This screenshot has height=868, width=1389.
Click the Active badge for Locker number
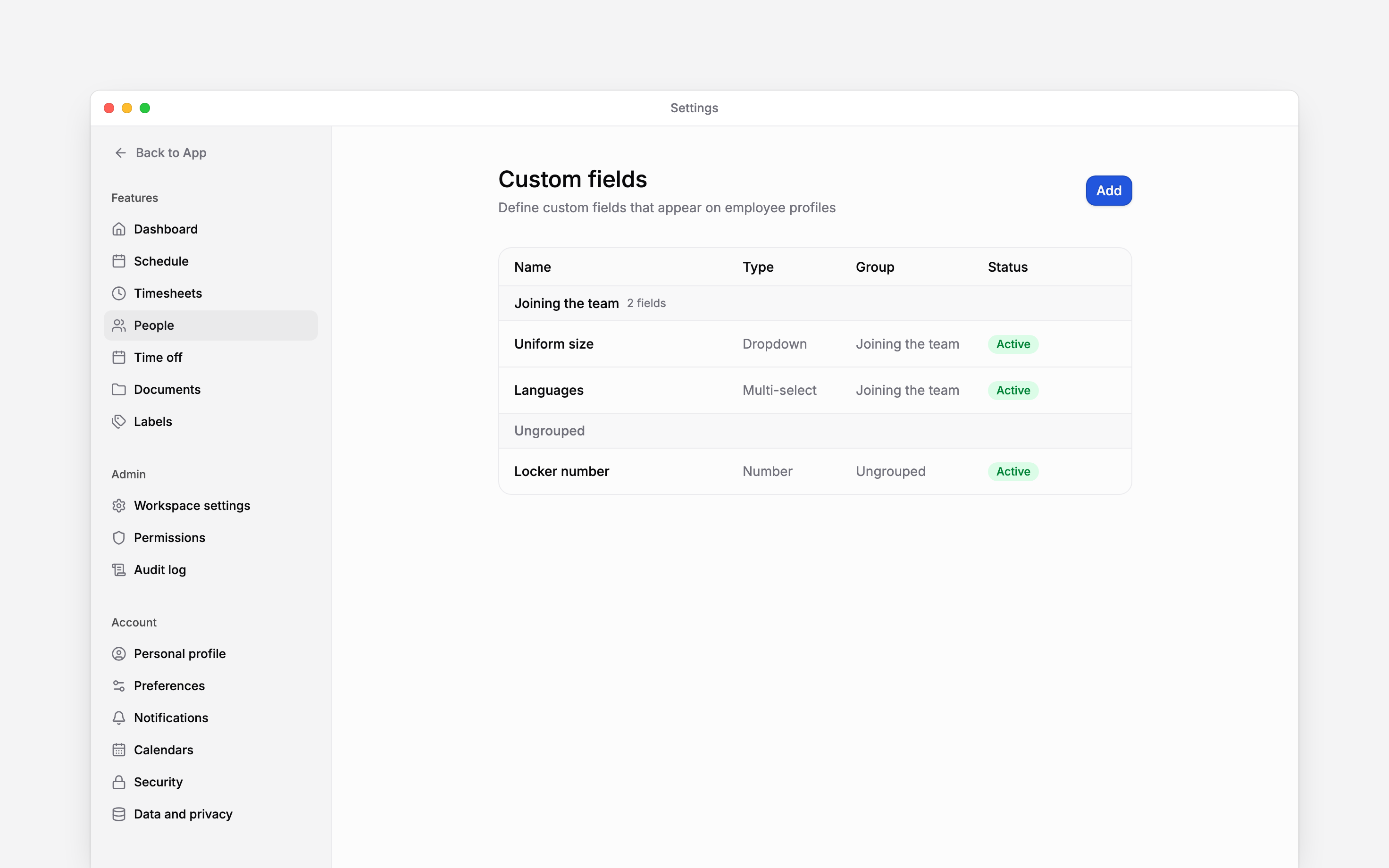coord(1013,471)
